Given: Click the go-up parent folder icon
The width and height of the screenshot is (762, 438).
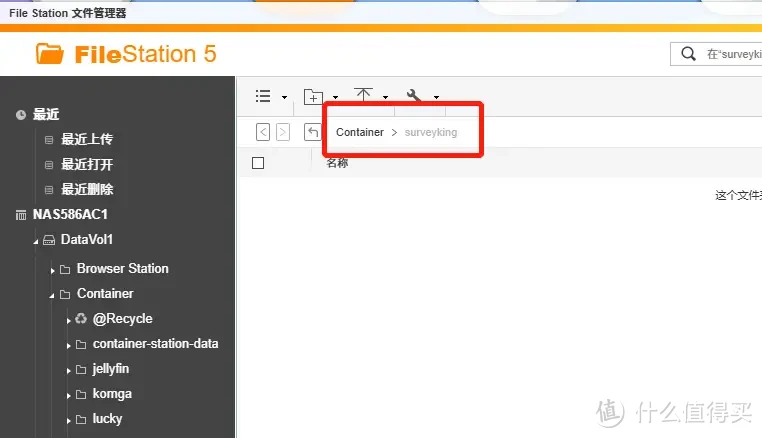Looking at the screenshot, I should coord(312,132).
